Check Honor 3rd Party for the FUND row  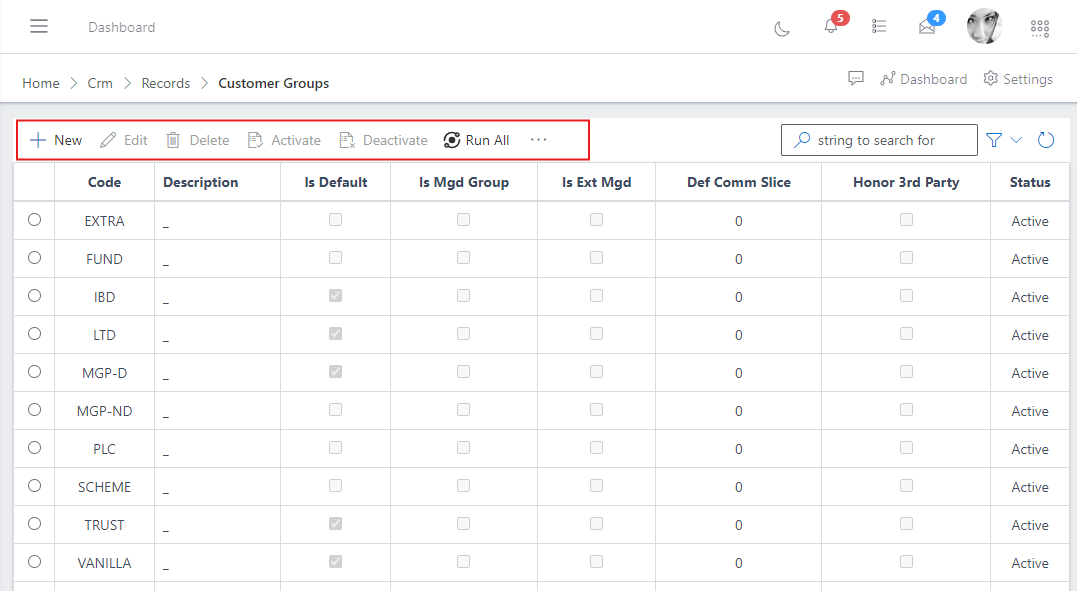(x=906, y=257)
